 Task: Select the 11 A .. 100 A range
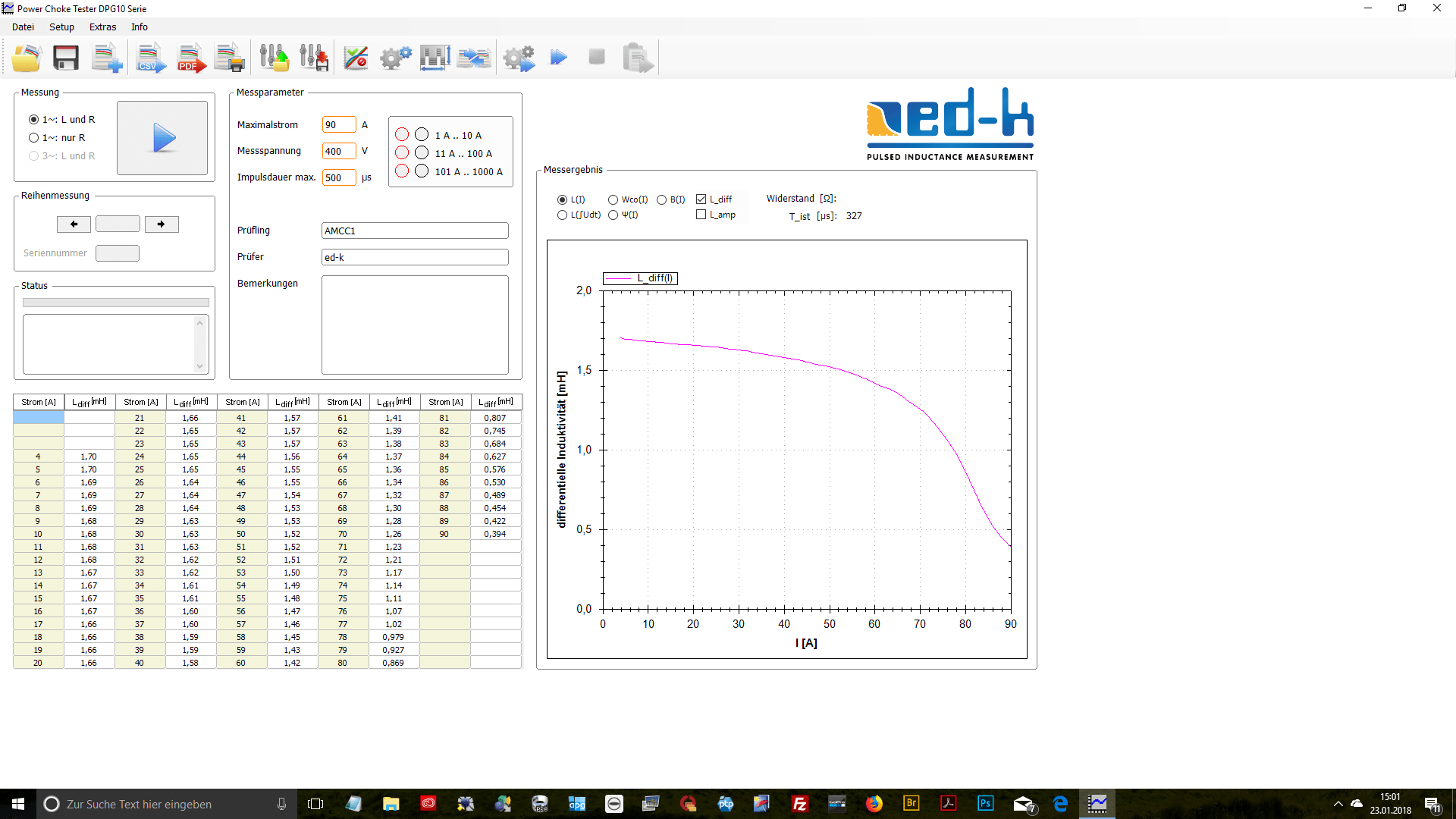click(x=422, y=153)
